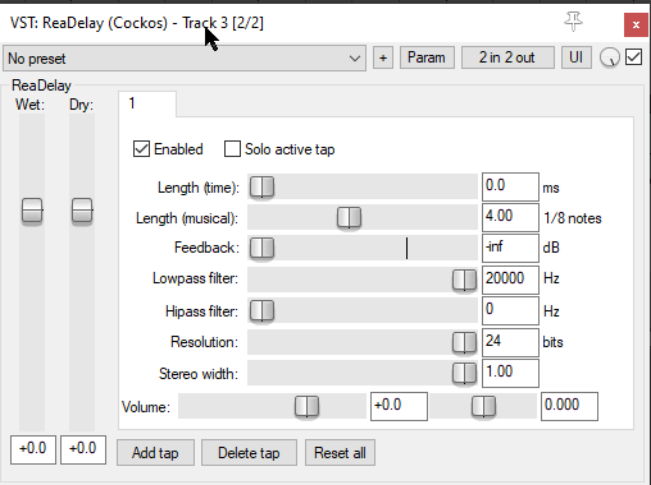Image resolution: width=651 pixels, height=485 pixels.
Task: Toggle the UI button
Action: pyautogui.click(x=576, y=57)
